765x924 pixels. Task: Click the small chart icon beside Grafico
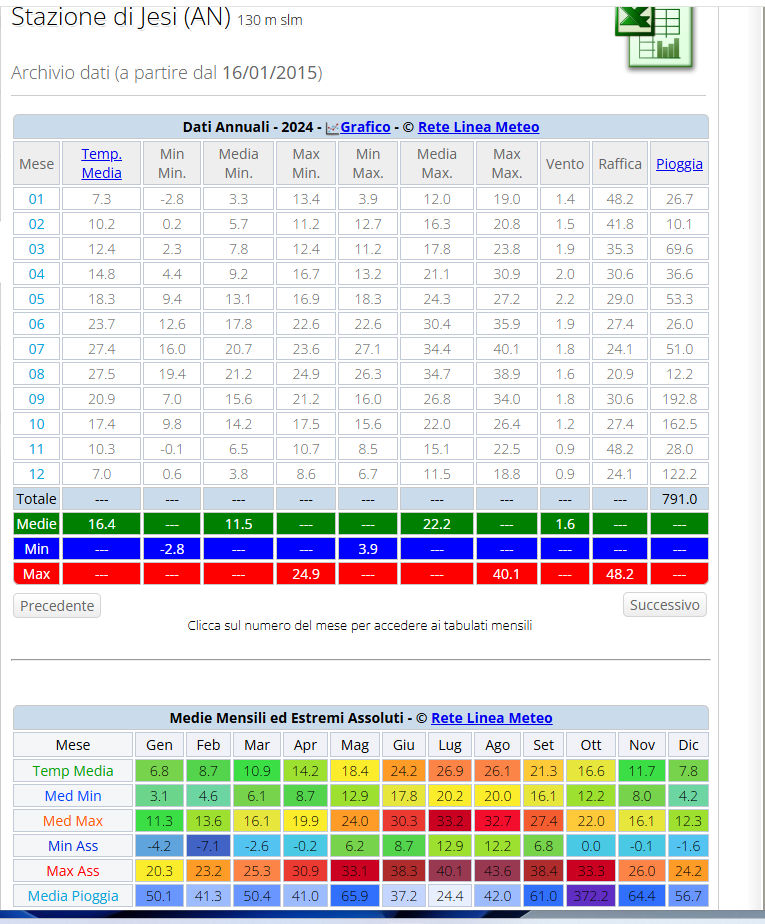click(x=332, y=128)
